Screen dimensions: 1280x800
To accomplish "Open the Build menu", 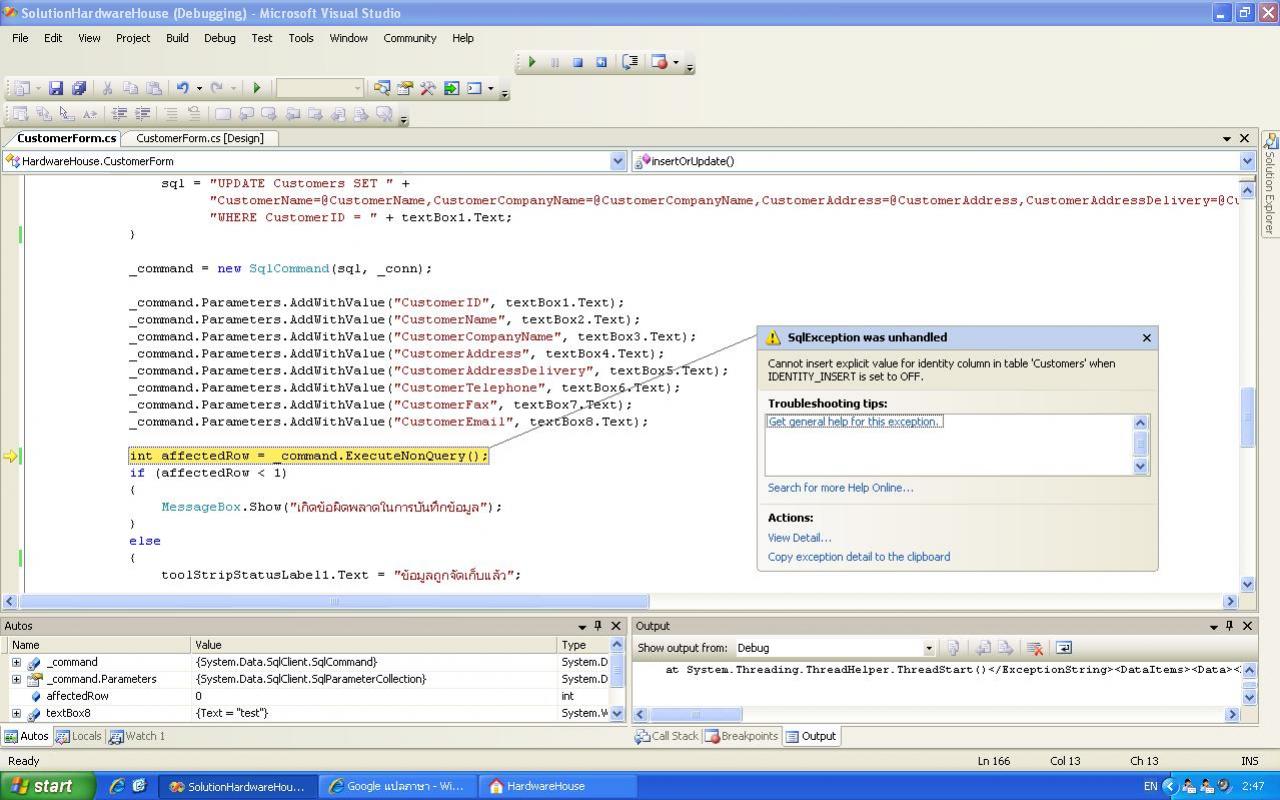I will click(x=177, y=38).
